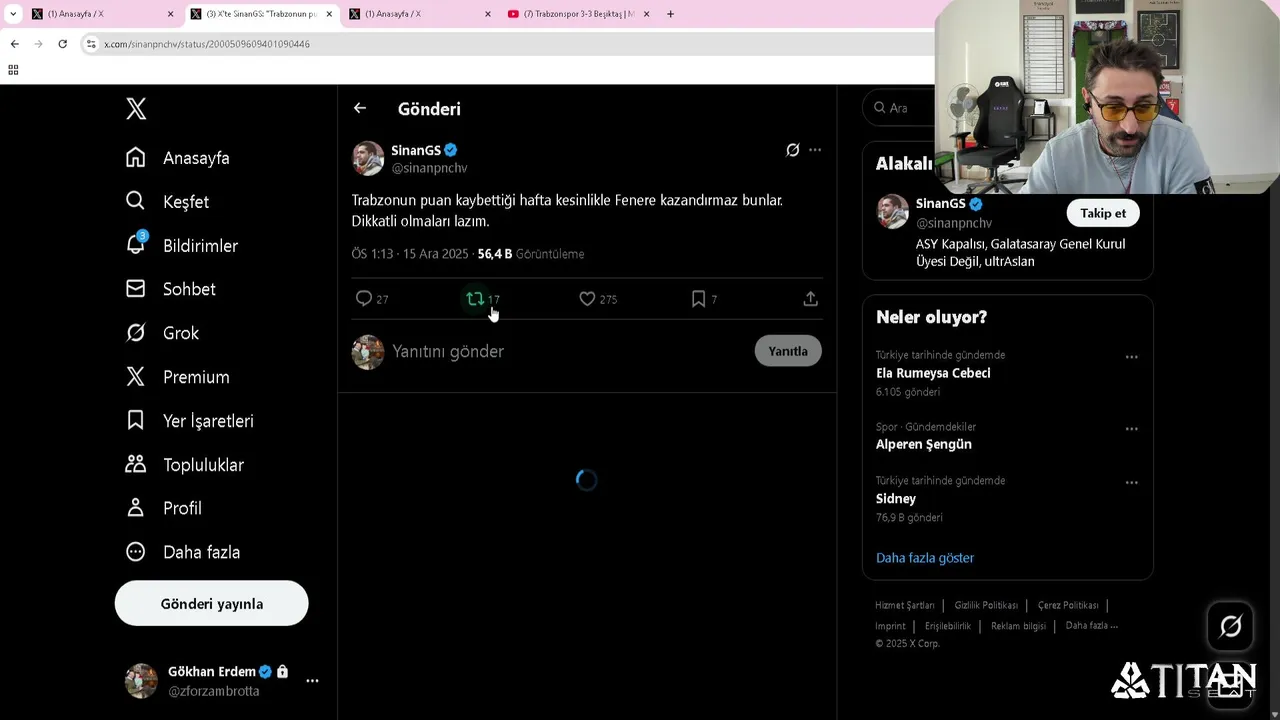Click SinanGS avatar in Alakalı kişiler

pyautogui.click(x=893, y=212)
